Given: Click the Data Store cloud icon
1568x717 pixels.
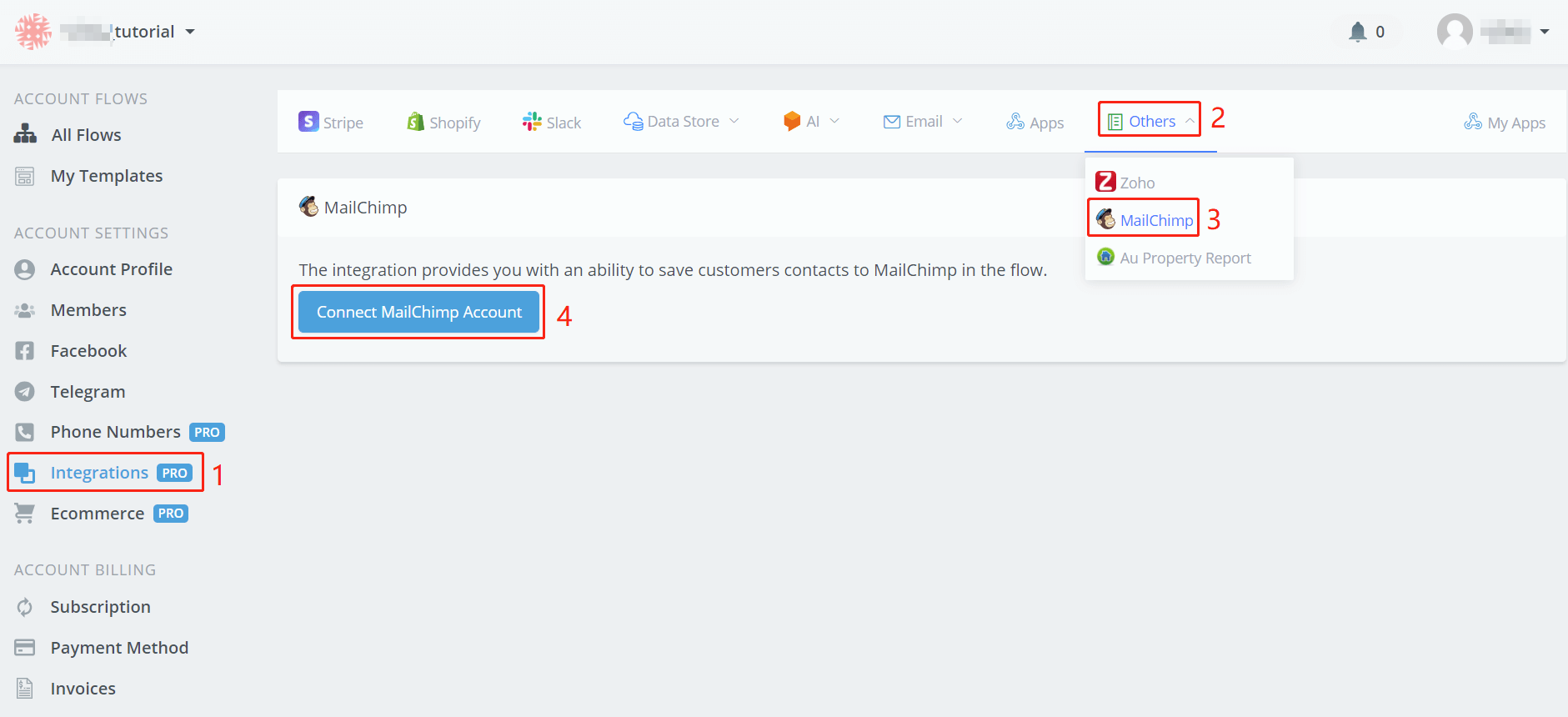Looking at the screenshot, I should [634, 122].
